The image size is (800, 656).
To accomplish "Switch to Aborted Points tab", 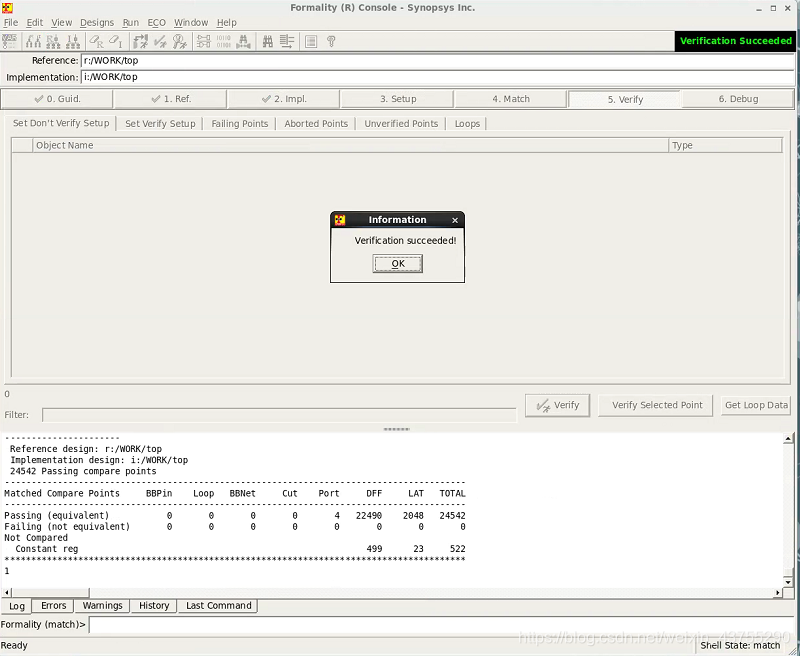I will coord(316,123).
